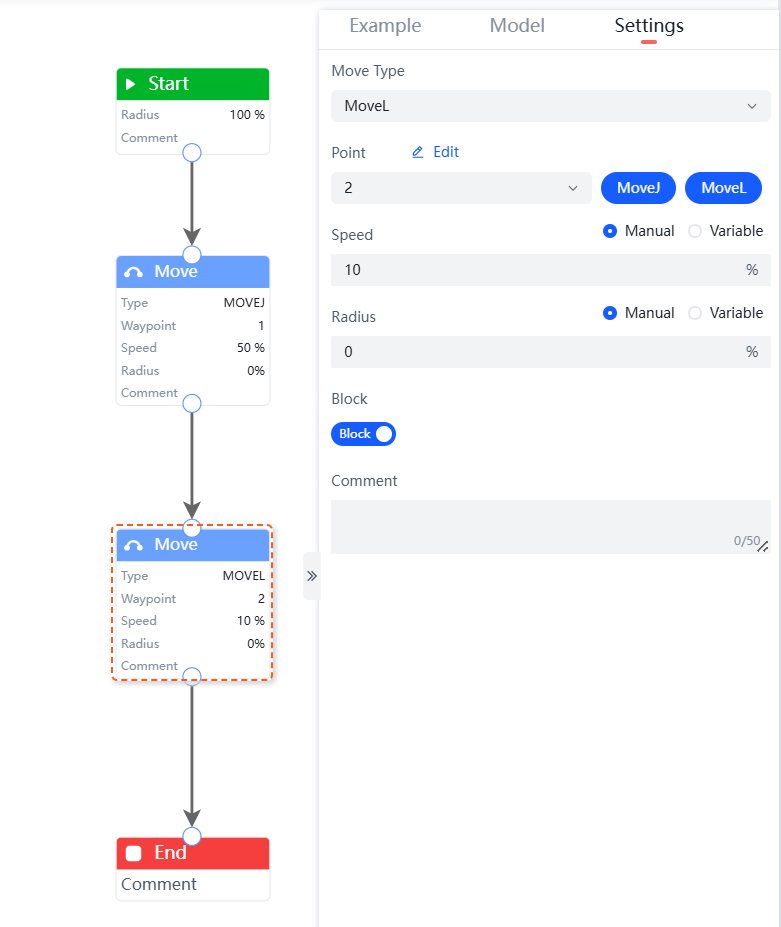Image resolution: width=781 pixels, height=927 pixels.
Task: Collapse the settings panel with the double-chevron
Action: click(x=311, y=576)
